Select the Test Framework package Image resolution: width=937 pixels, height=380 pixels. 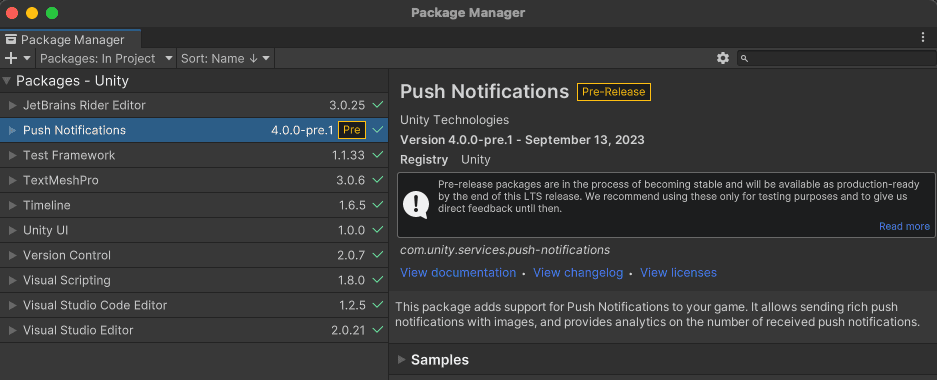194,155
